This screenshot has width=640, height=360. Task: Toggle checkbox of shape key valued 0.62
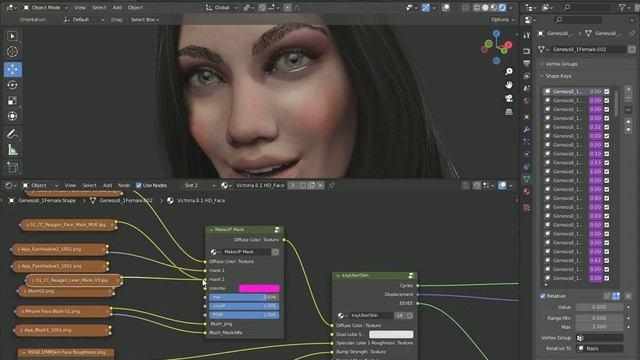point(607,260)
